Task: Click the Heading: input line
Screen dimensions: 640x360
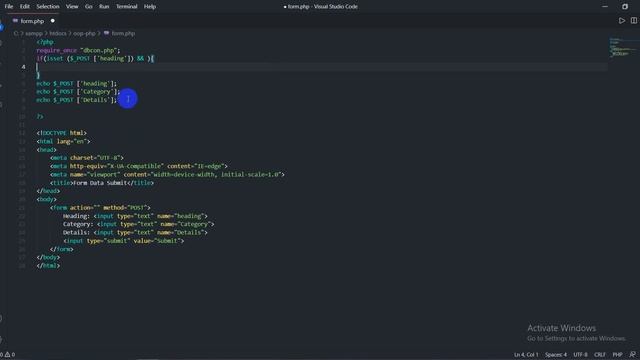Action: point(135,216)
